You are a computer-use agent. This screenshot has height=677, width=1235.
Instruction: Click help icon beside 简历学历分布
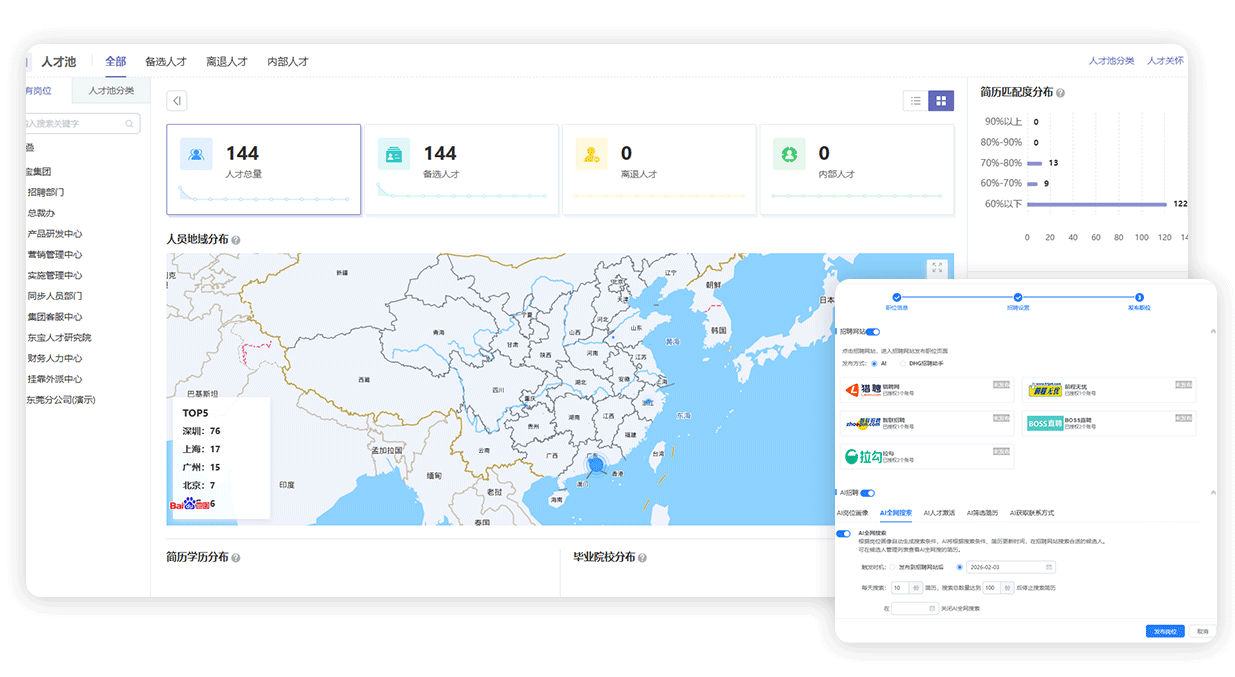tap(236, 558)
